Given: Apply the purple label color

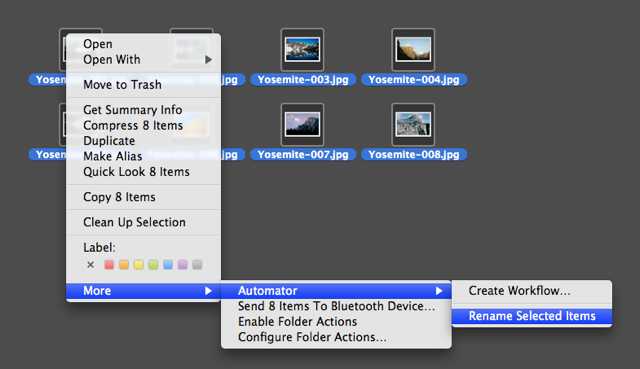Looking at the screenshot, I should [x=182, y=265].
